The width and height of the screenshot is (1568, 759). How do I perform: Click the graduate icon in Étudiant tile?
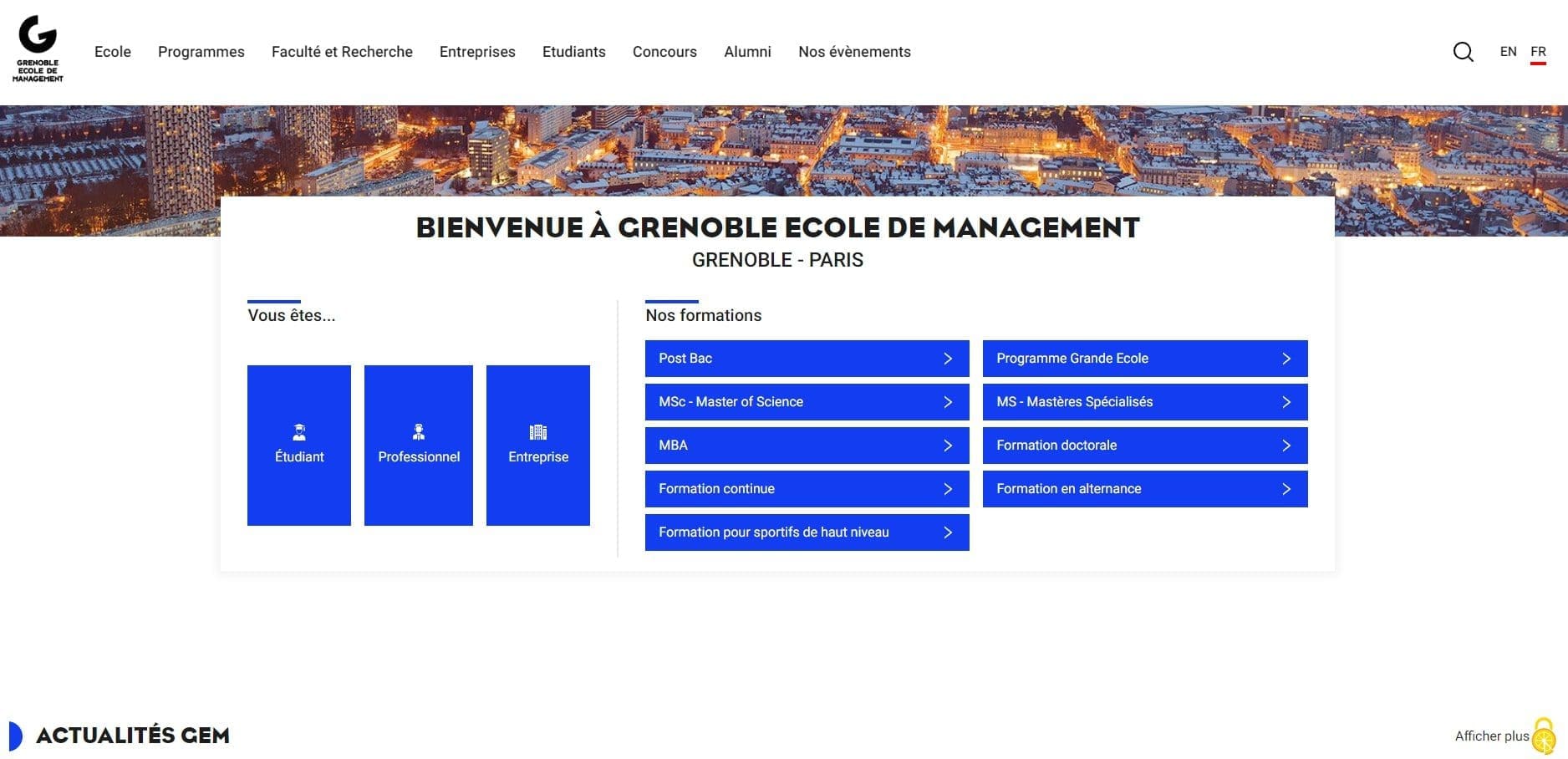299,432
